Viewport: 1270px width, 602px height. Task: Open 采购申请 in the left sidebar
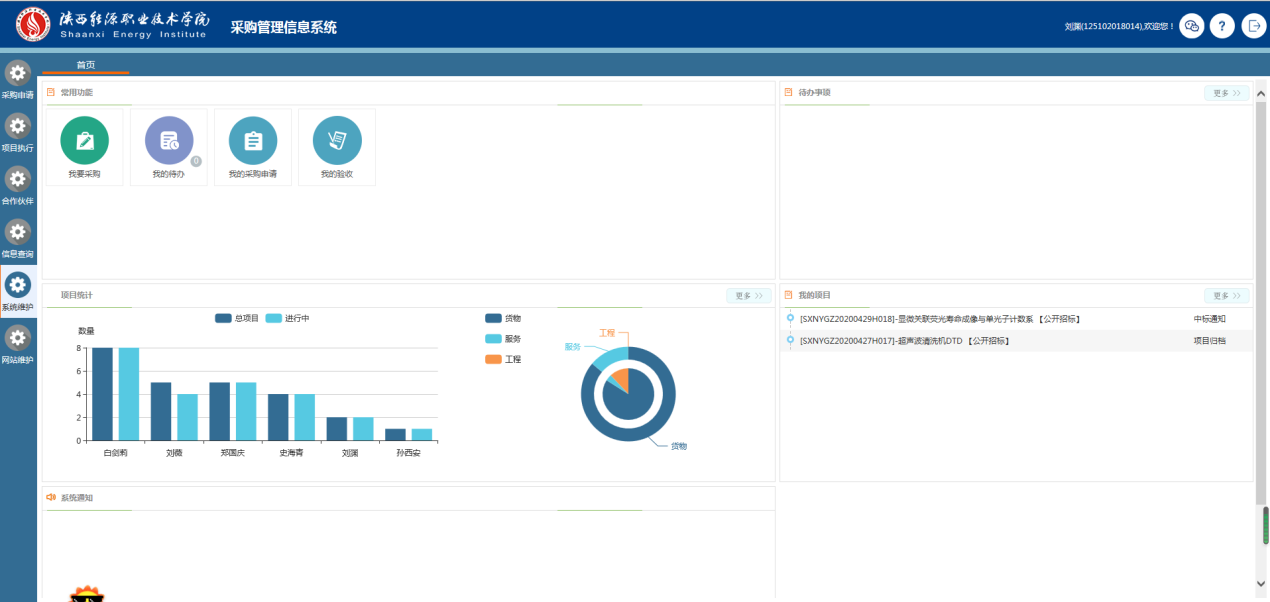coord(18,80)
